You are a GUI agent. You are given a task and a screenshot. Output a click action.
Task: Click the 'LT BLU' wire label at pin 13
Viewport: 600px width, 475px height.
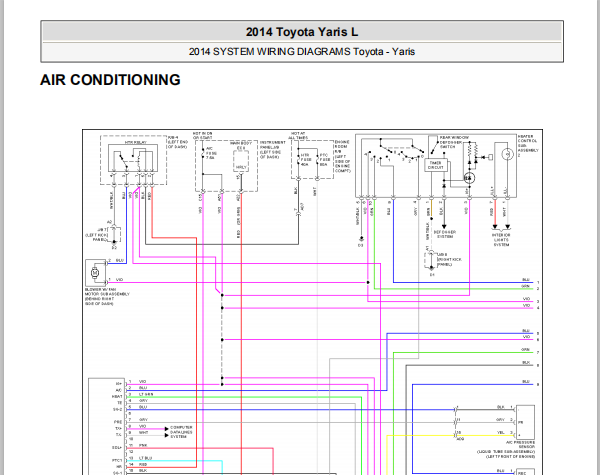coord(146,458)
